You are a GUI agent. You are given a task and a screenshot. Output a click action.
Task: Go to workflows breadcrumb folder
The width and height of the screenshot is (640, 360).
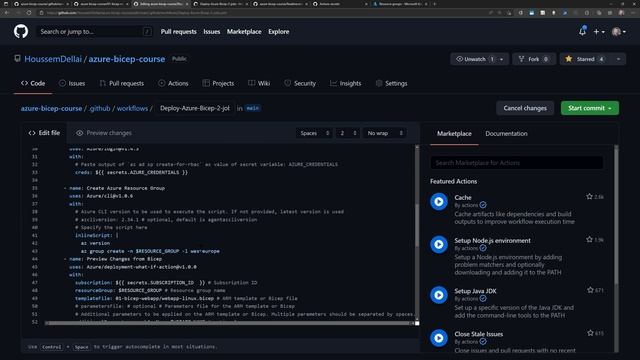coord(132,108)
